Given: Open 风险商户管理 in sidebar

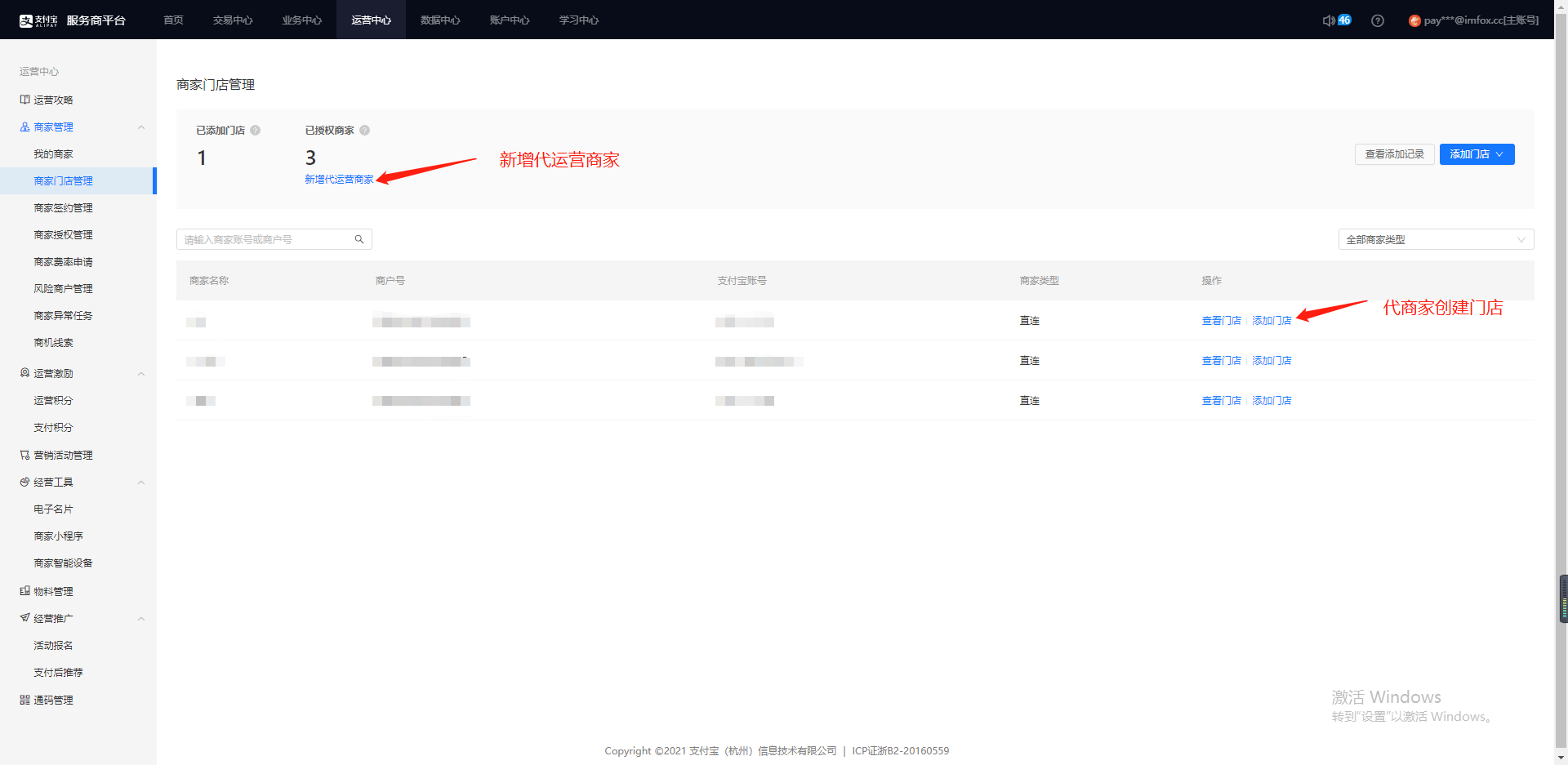Looking at the screenshot, I should pyautogui.click(x=63, y=289).
